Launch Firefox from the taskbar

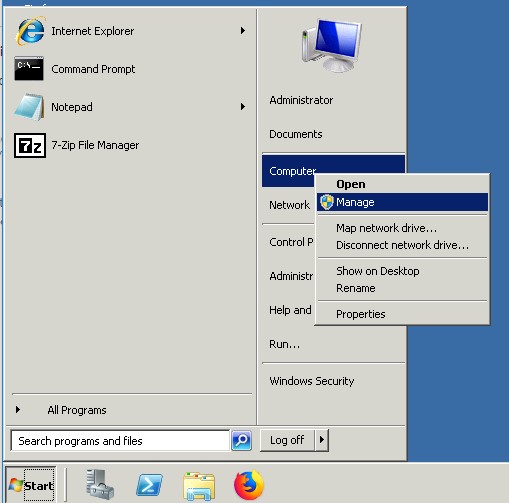(x=249, y=485)
